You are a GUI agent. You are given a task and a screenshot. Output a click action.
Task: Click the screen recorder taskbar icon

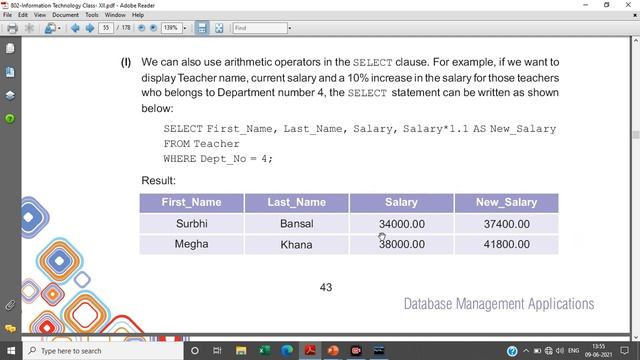tap(356, 351)
